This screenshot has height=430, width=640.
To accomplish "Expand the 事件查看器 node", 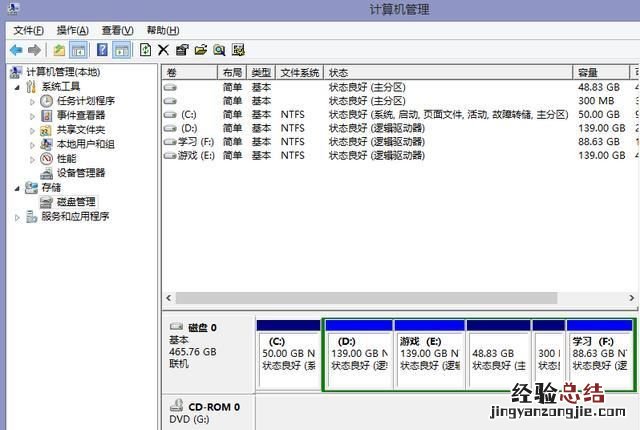I will coord(32,115).
